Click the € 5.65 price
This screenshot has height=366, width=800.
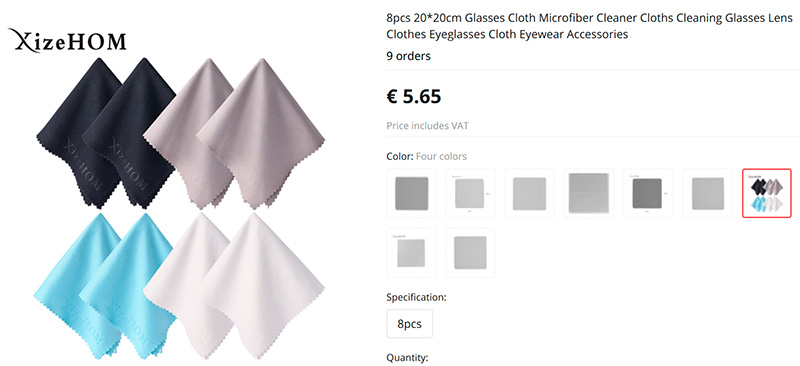click(413, 96)
